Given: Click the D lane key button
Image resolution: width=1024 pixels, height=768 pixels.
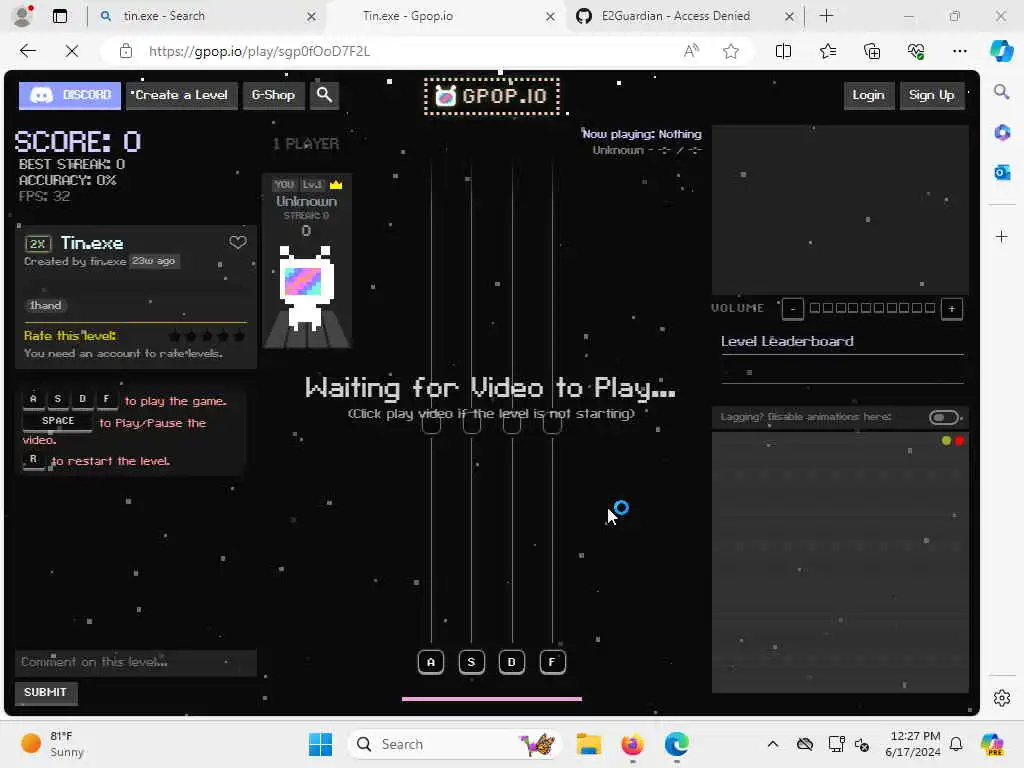Looking at the screenshot, I should tap(512, 662).
